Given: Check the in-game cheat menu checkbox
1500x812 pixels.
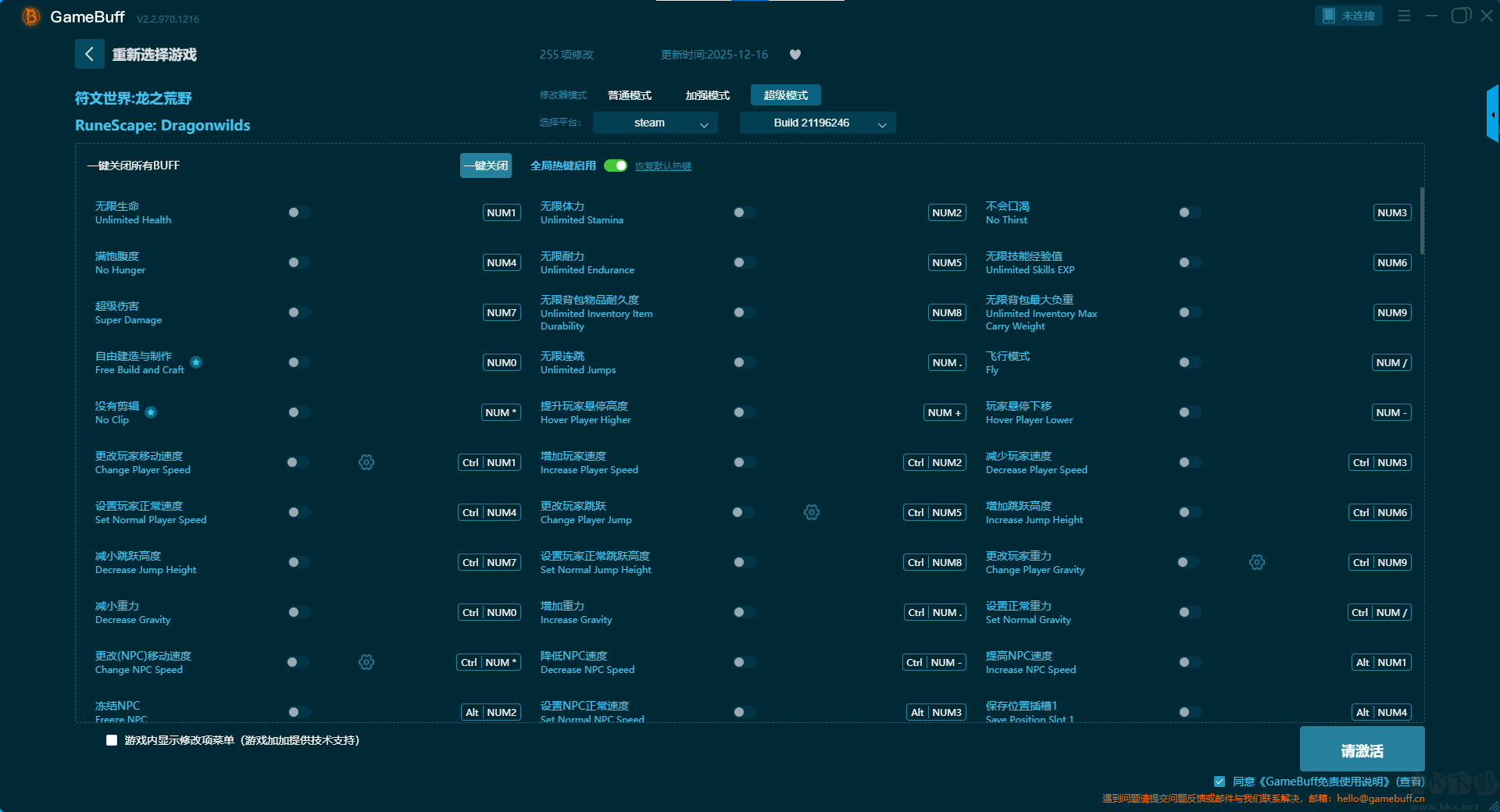Looking at the screenshot, I should 112,740.
